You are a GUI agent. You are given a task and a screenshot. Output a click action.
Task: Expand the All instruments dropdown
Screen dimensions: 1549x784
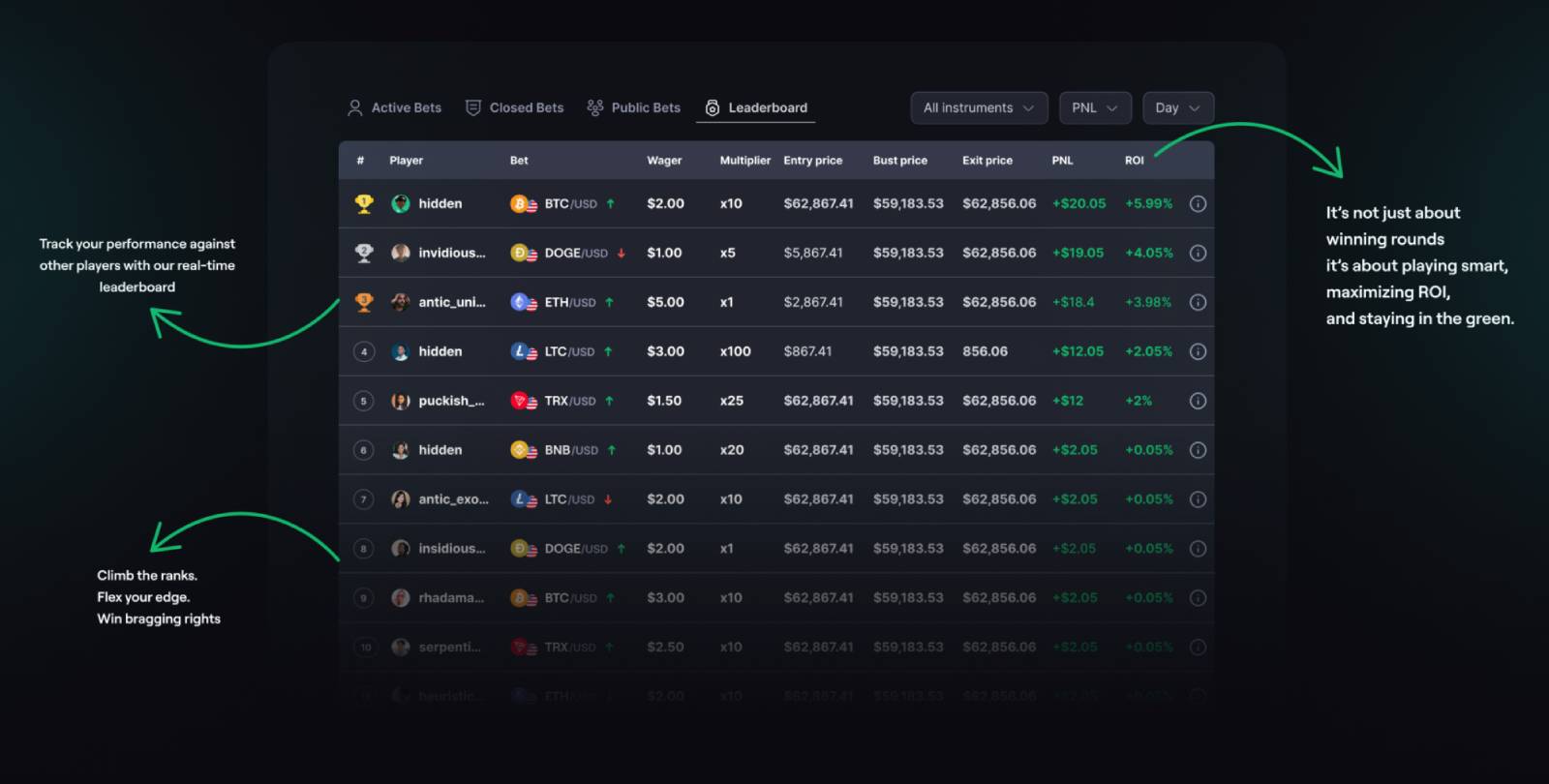(979, 107)
